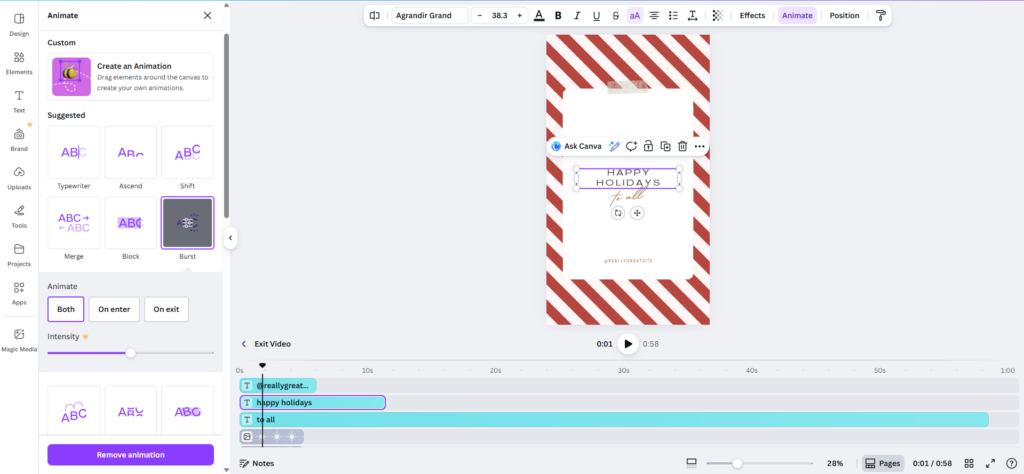Open the three-dot more options menu
The width and height of the screenshot is (1024, 474).
point(699,146)
